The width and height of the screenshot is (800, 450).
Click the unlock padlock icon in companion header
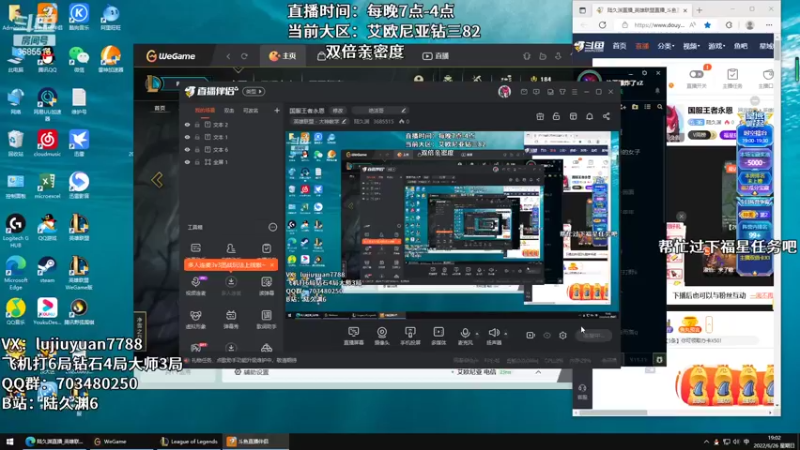[556, 117]
